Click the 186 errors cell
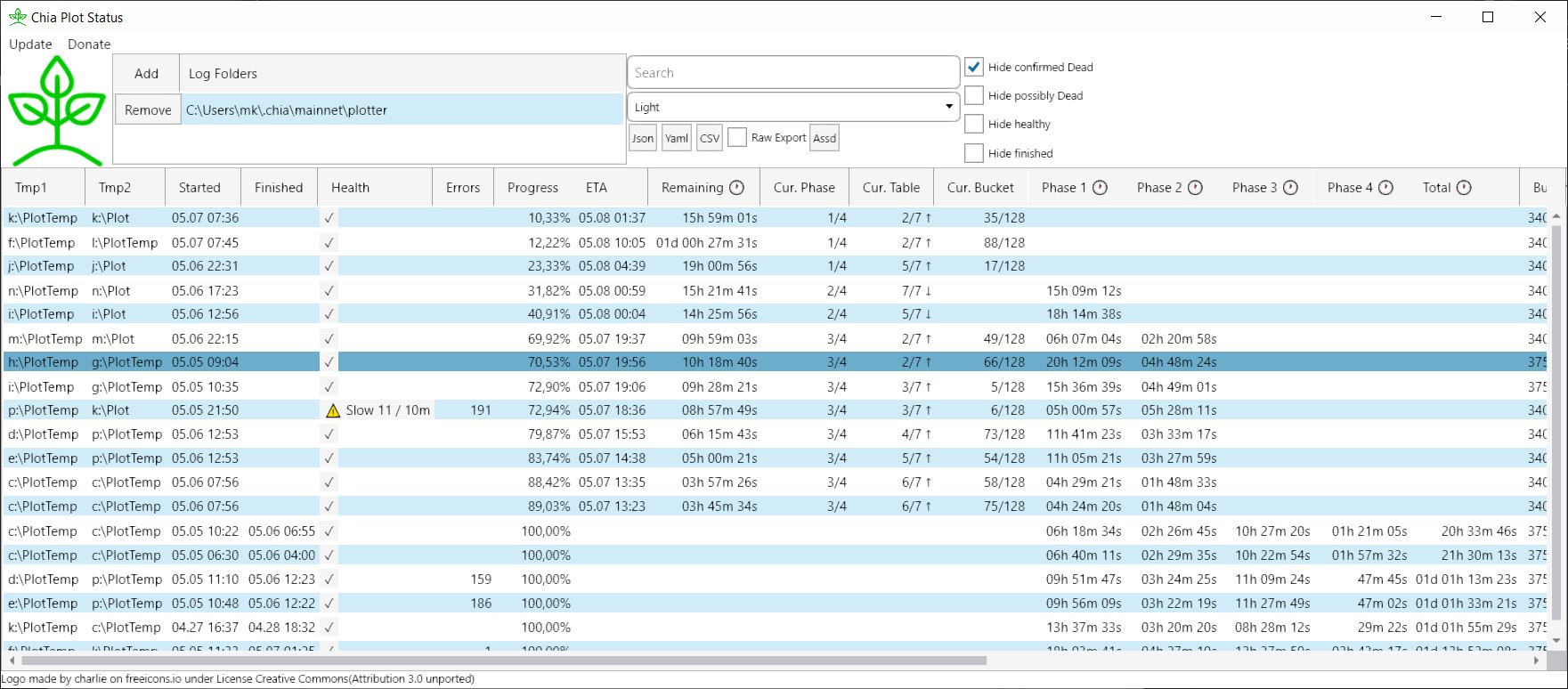The height and width of the screenshot is (689, 1568). pos(481,604)
